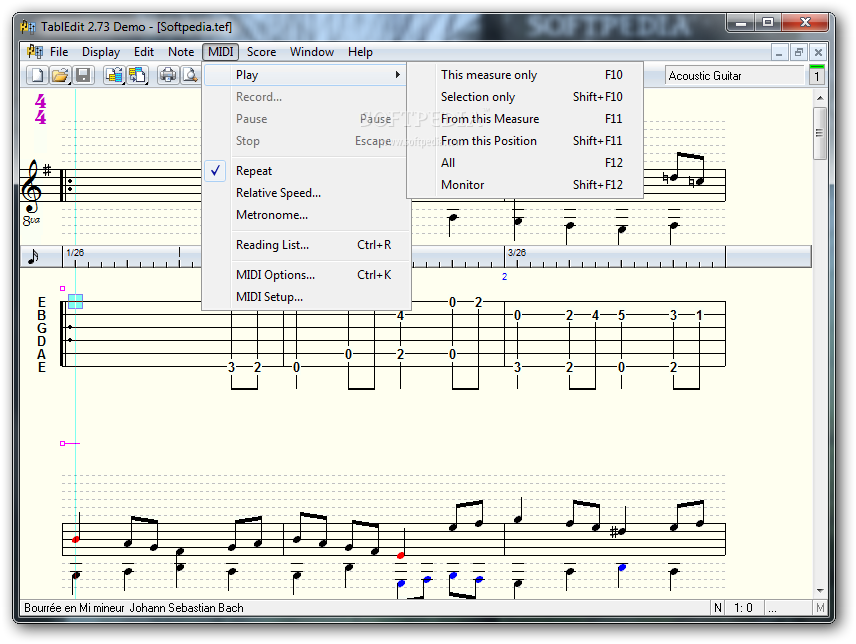The image size is (856, 644).
Task: Open dropdown arrow on Import icon
Action: click(x=124, y=82)
